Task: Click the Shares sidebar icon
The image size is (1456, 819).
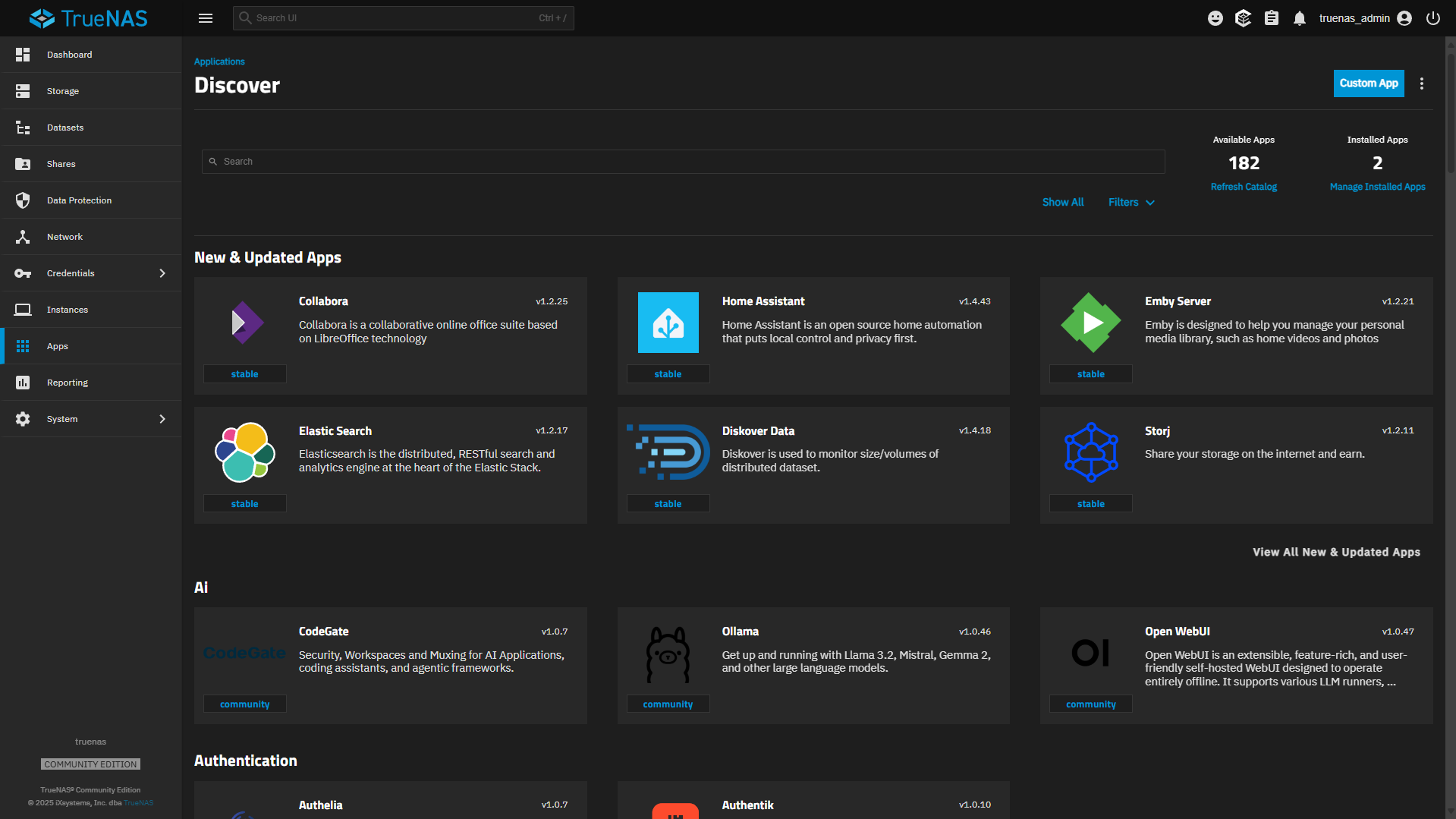Action: coord(23,164)
